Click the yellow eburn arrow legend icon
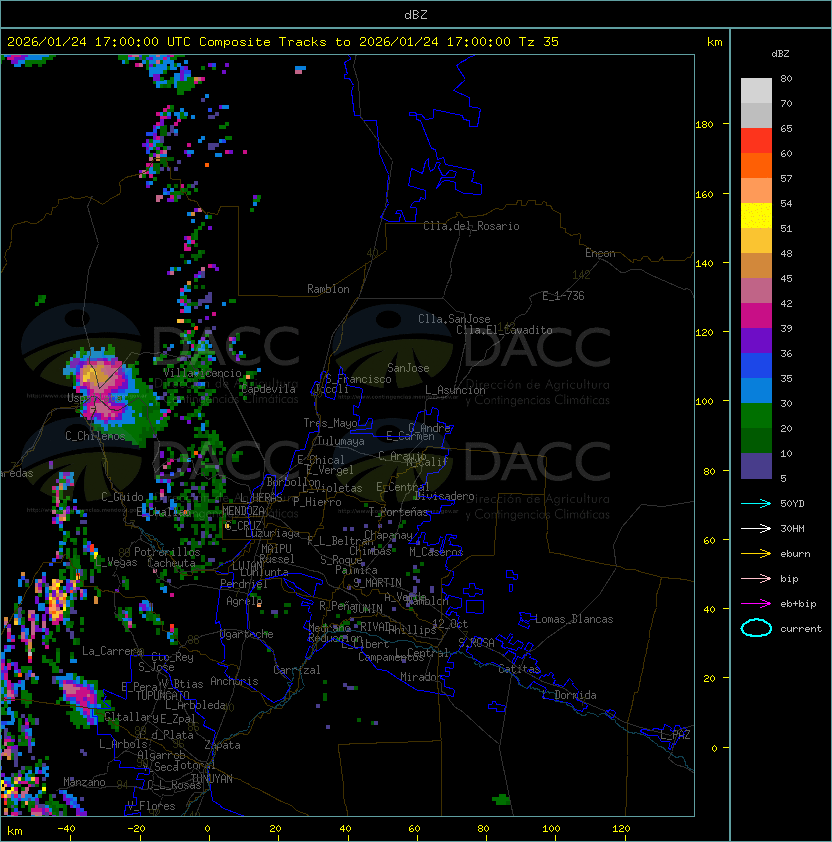Screen dimensions: 832x842 click(756, 554)
